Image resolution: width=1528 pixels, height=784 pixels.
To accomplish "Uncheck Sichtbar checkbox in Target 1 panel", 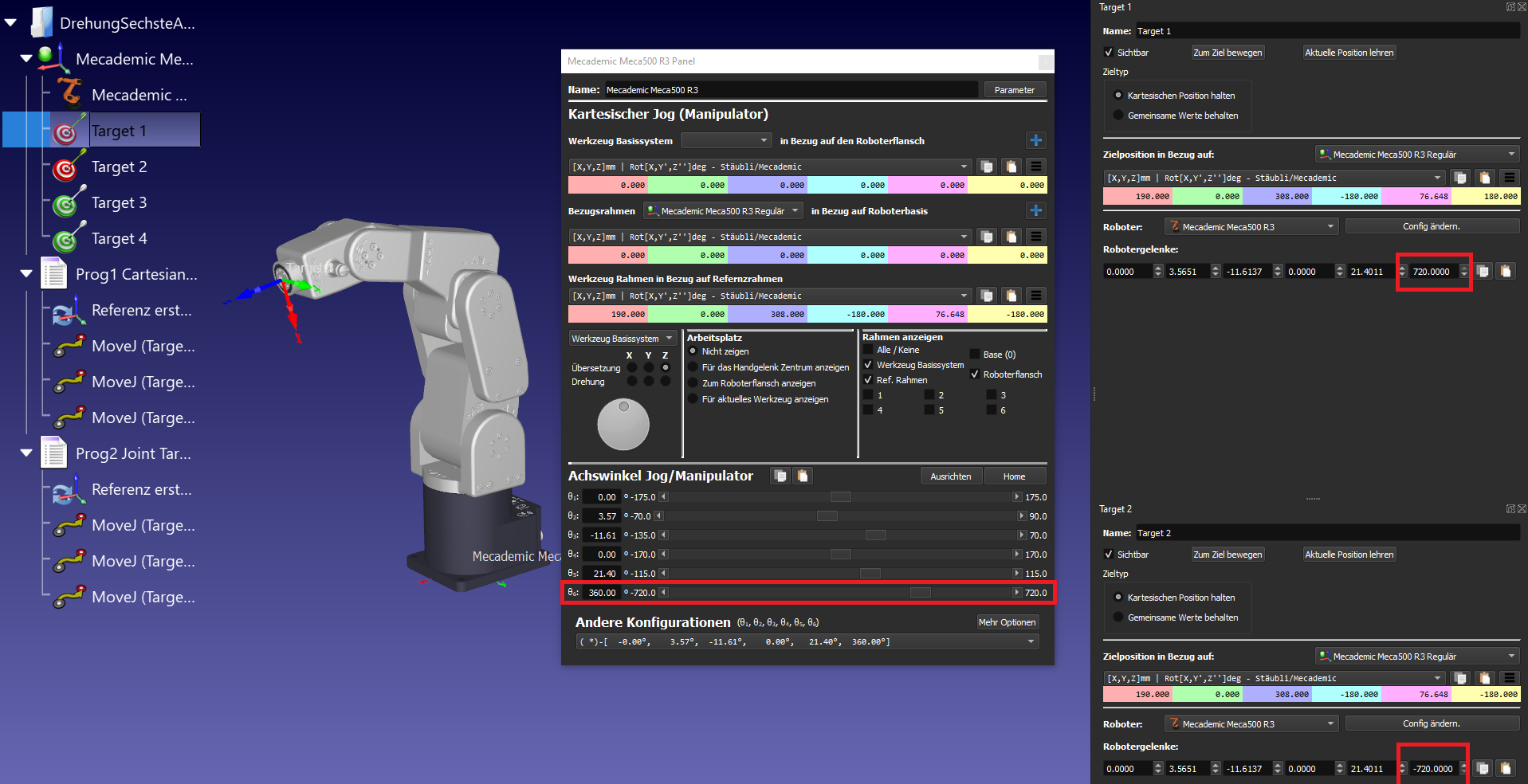I will [1108, 53].
